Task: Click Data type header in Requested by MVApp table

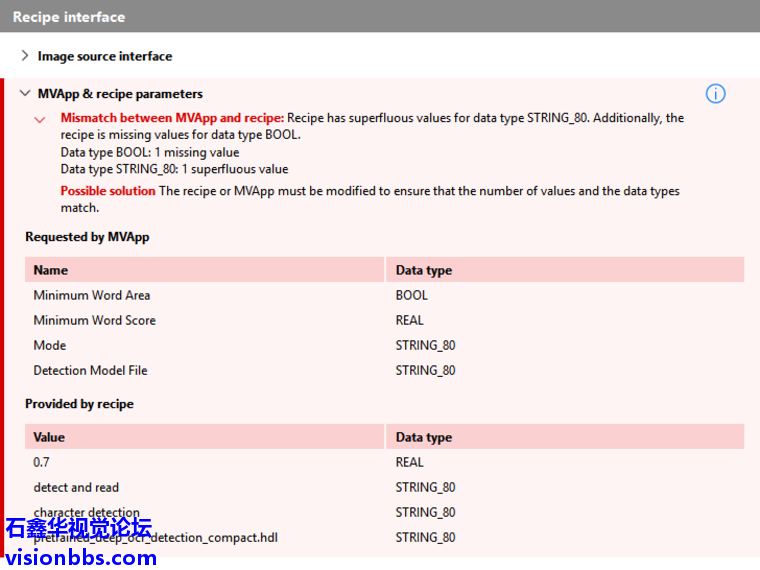Action: (423, 270)
